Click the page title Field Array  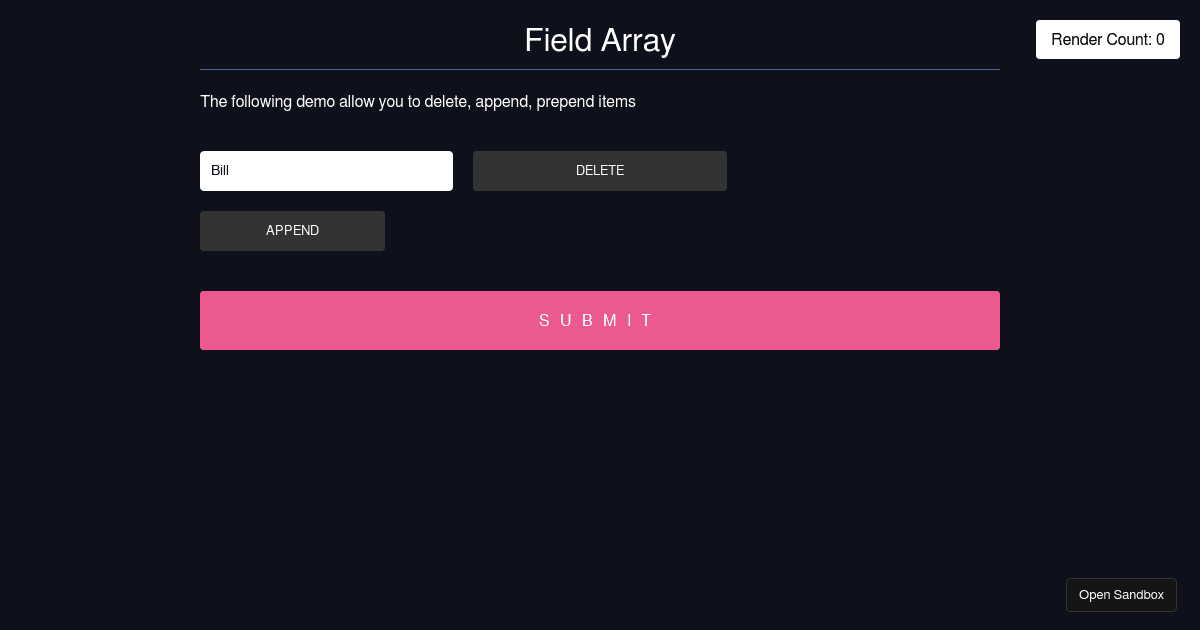(600, 40)
